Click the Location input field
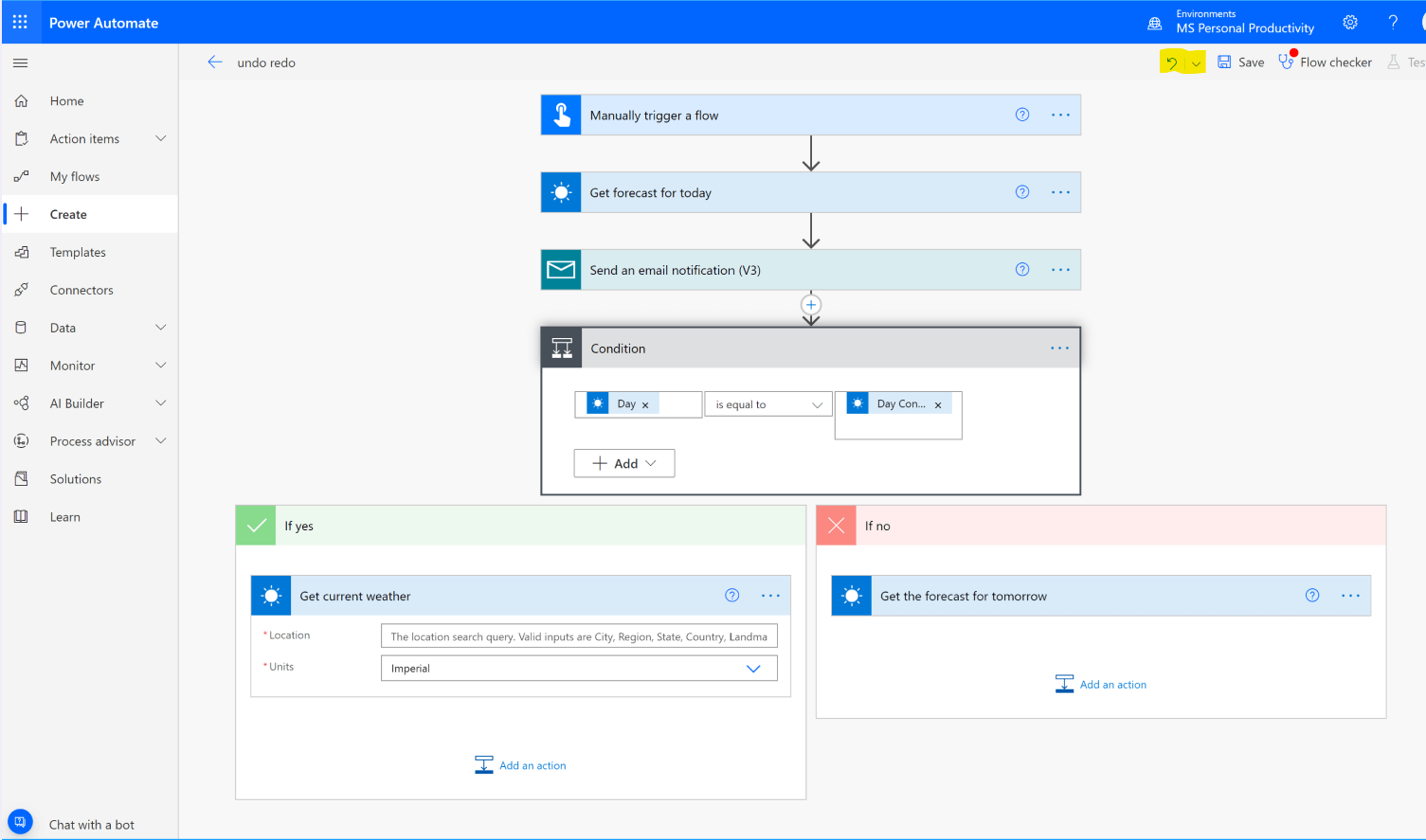Screen dimensions: 1426x840 click(x=578, y=636)
